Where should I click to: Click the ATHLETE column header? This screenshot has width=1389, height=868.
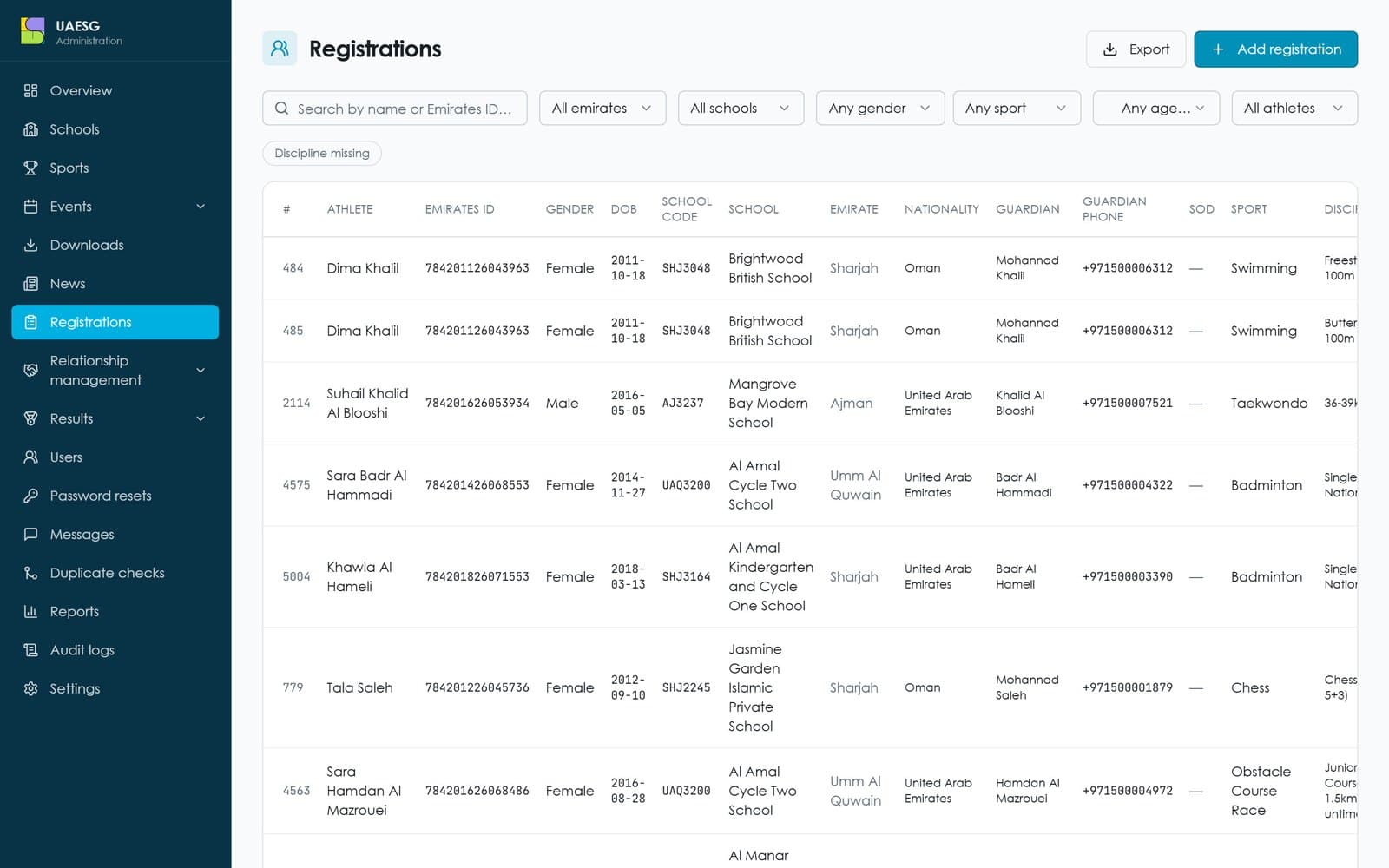(x=350, y=209)
